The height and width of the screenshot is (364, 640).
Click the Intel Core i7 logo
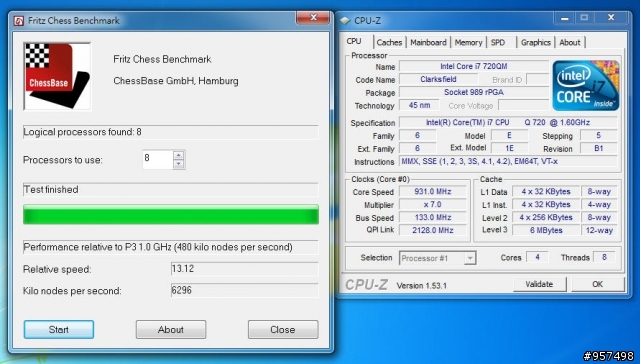click(x=586, y=86)
